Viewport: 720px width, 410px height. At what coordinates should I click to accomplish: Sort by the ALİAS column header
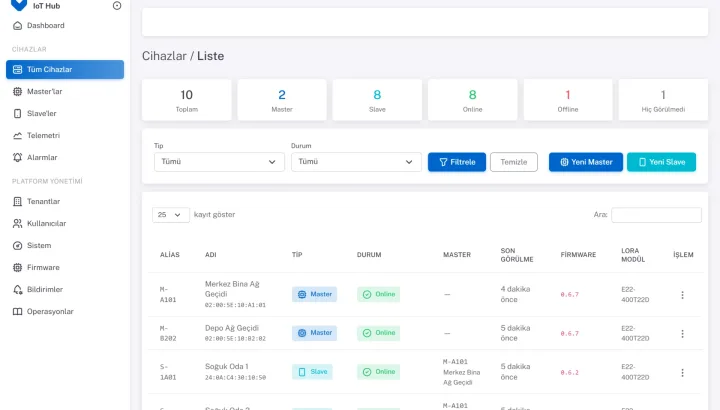(169, 254)
